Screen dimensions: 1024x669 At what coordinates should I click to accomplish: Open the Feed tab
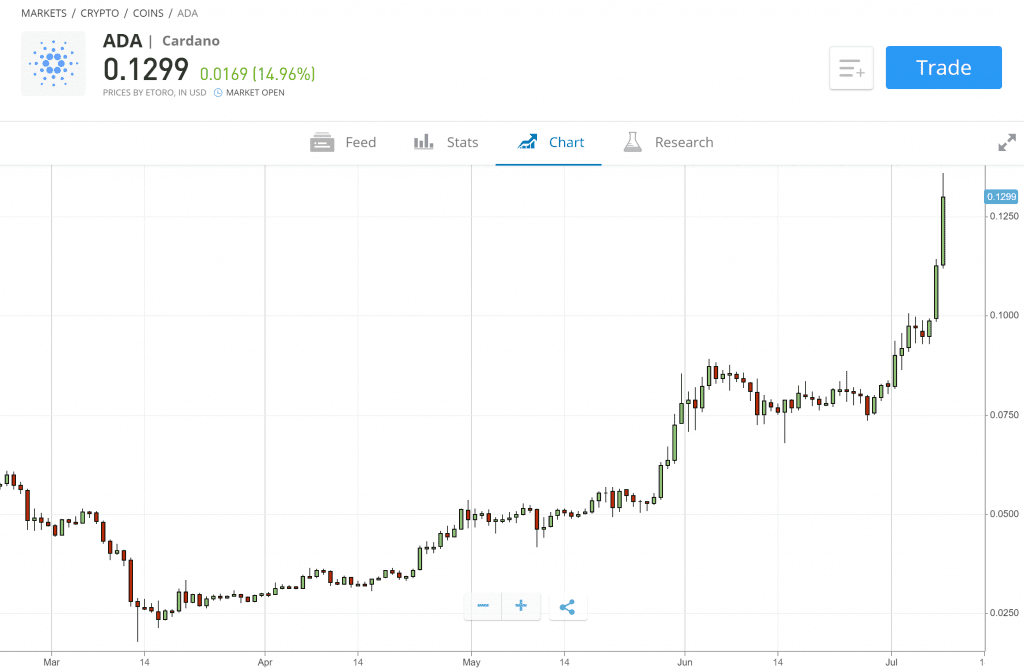360,142
